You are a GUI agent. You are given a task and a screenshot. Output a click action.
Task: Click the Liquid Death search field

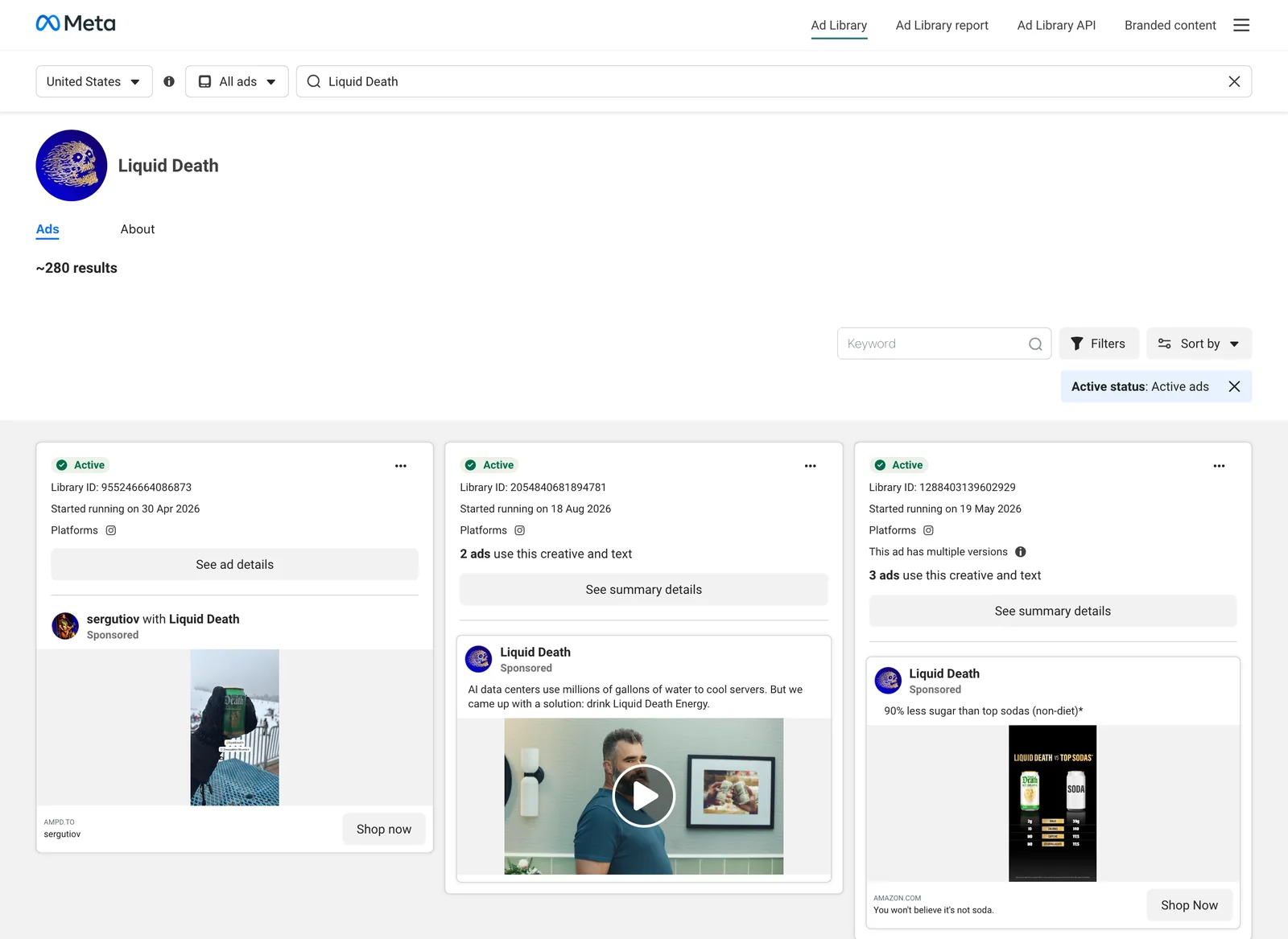click(773, 81)
